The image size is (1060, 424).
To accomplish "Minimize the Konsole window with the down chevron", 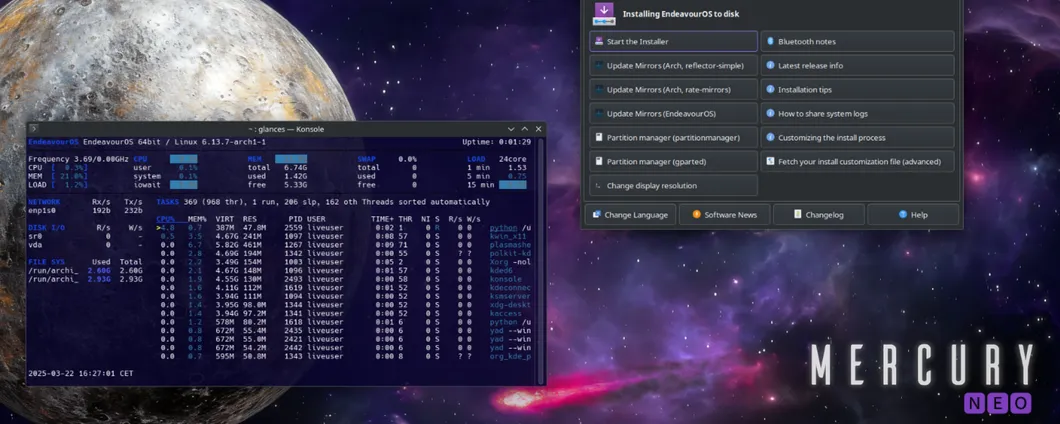I will (511, 128).
